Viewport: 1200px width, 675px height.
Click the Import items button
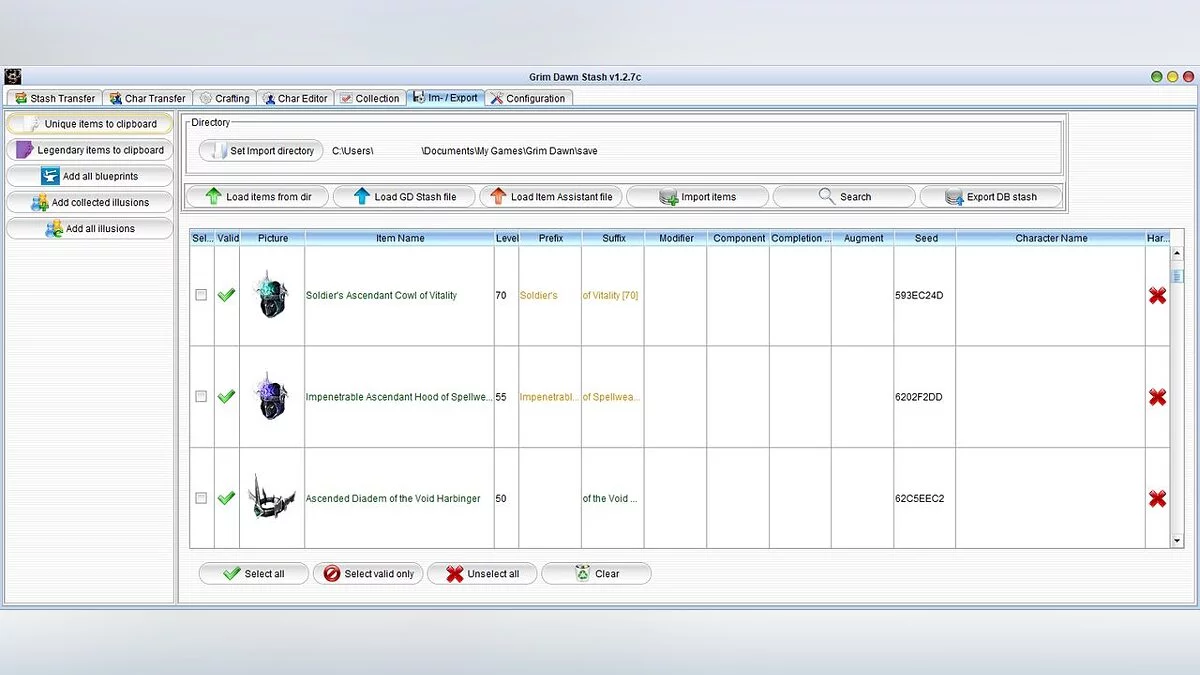pos(697,197)
